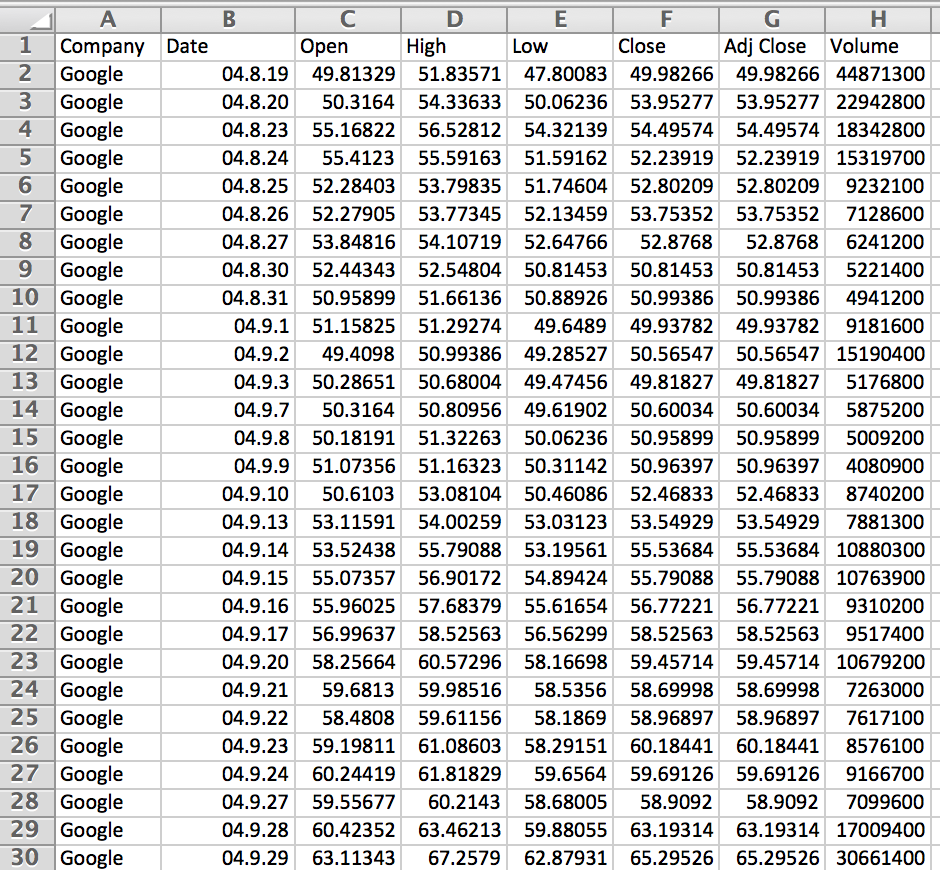Select row 17 header
The height and width of the screenshot is (870, 940).
[x=28, y=494]
